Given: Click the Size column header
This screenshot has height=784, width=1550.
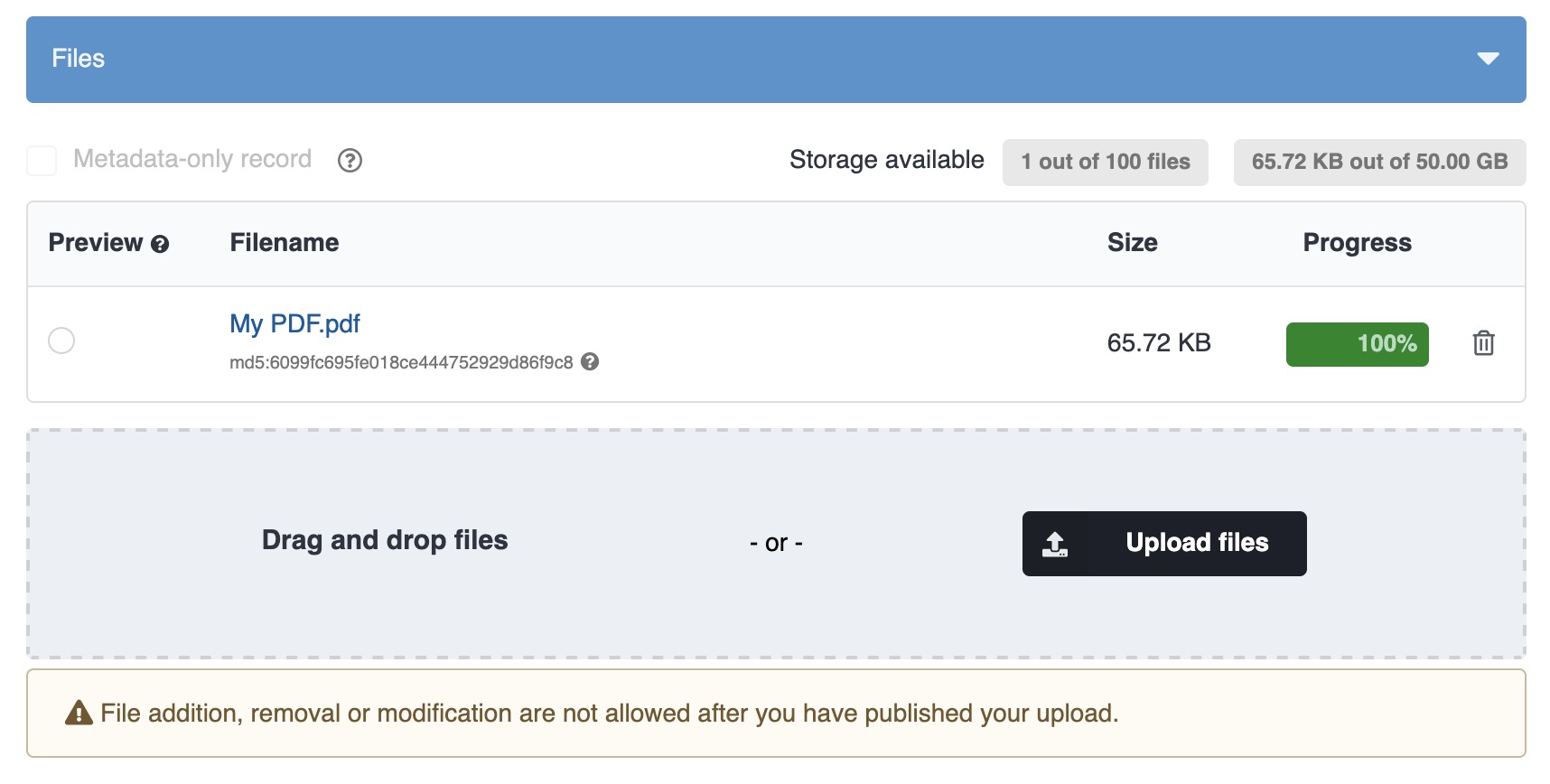Looking at the screenshot, I should (1132, 243).
